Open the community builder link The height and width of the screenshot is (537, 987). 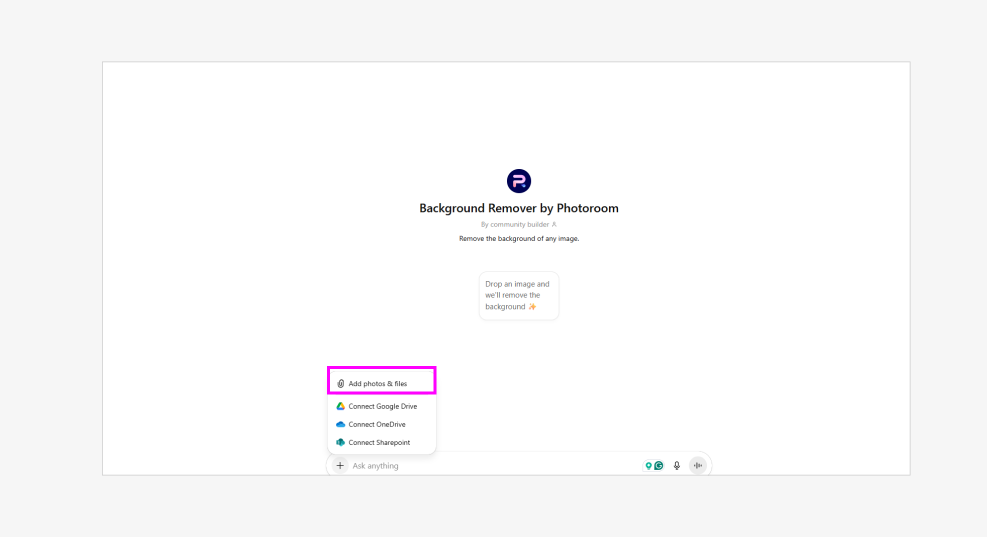[x=519, y=225]
